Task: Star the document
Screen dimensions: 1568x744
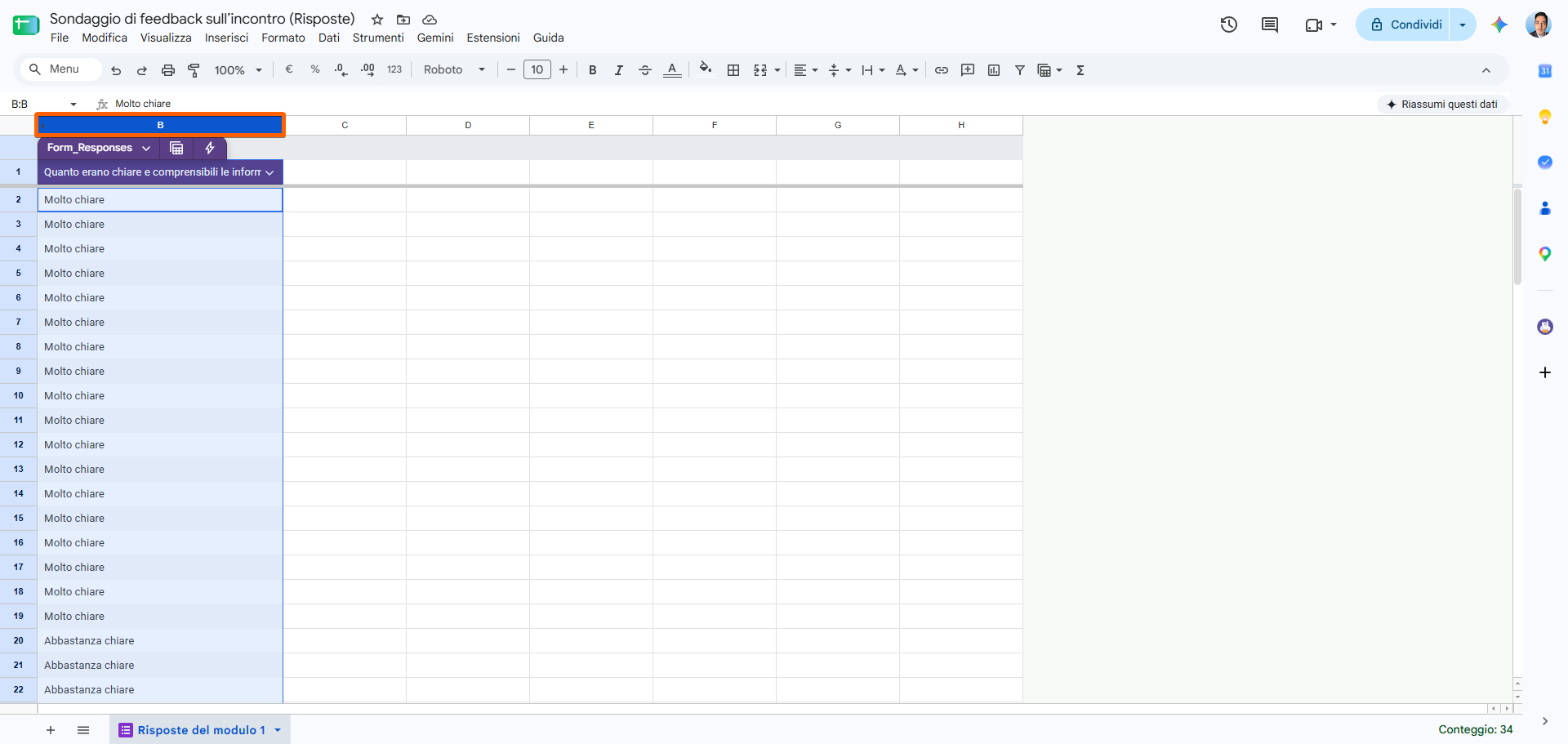Action: [377, 20]
